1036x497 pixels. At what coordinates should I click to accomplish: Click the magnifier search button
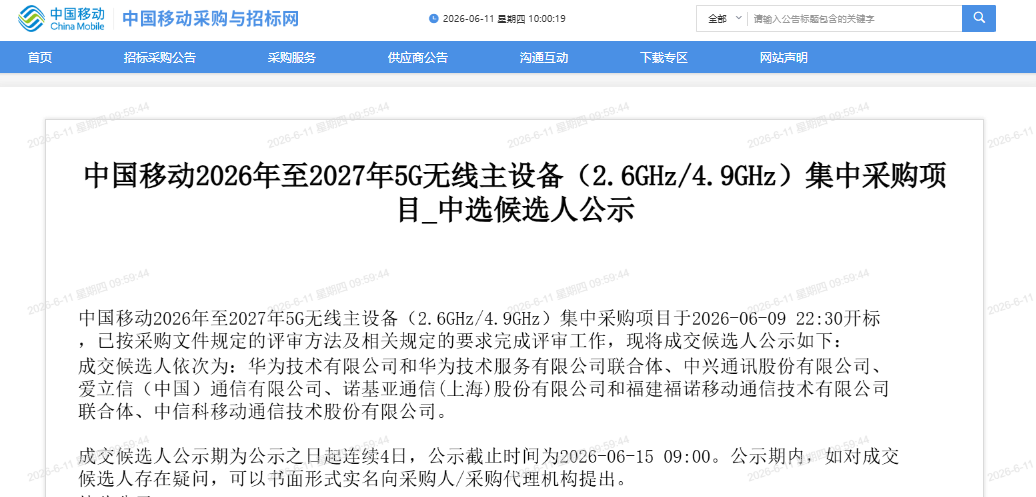tap(979, 19)
